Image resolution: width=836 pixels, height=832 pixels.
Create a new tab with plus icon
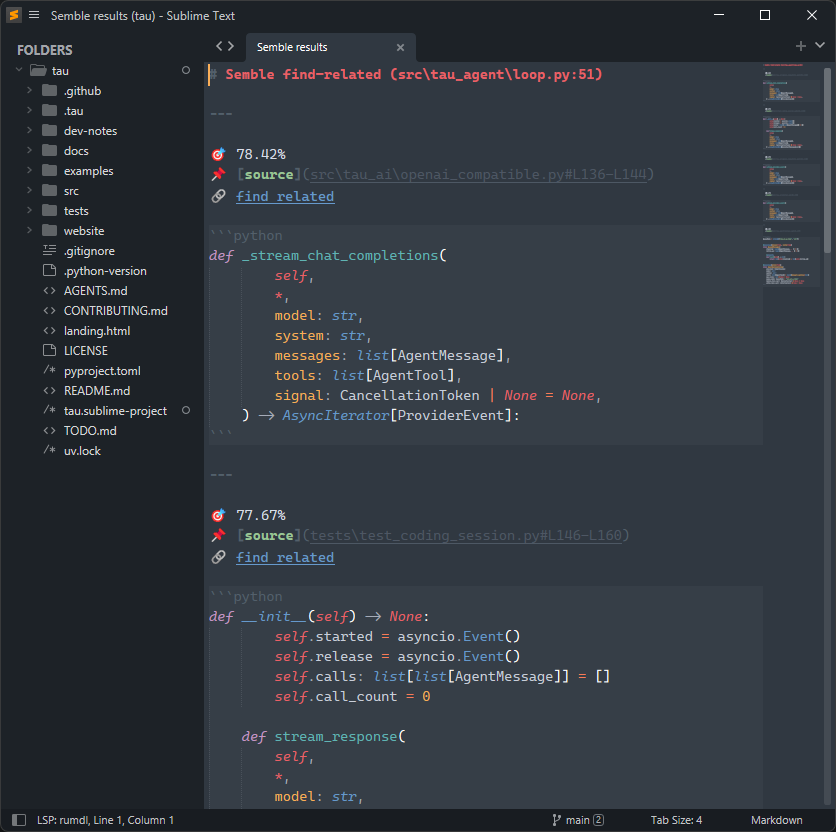pos(800,46)
